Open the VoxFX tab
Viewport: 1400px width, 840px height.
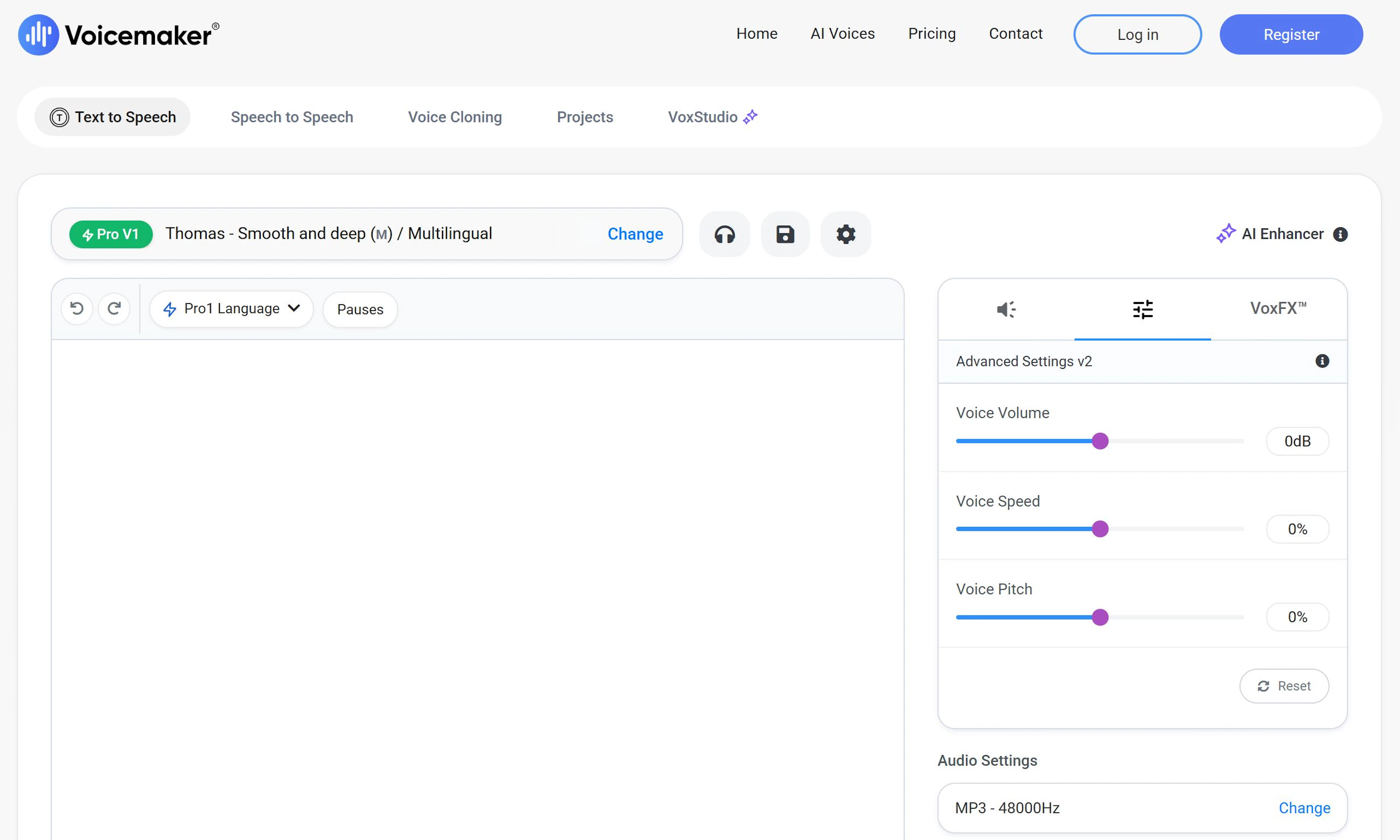coord(1278,309)
